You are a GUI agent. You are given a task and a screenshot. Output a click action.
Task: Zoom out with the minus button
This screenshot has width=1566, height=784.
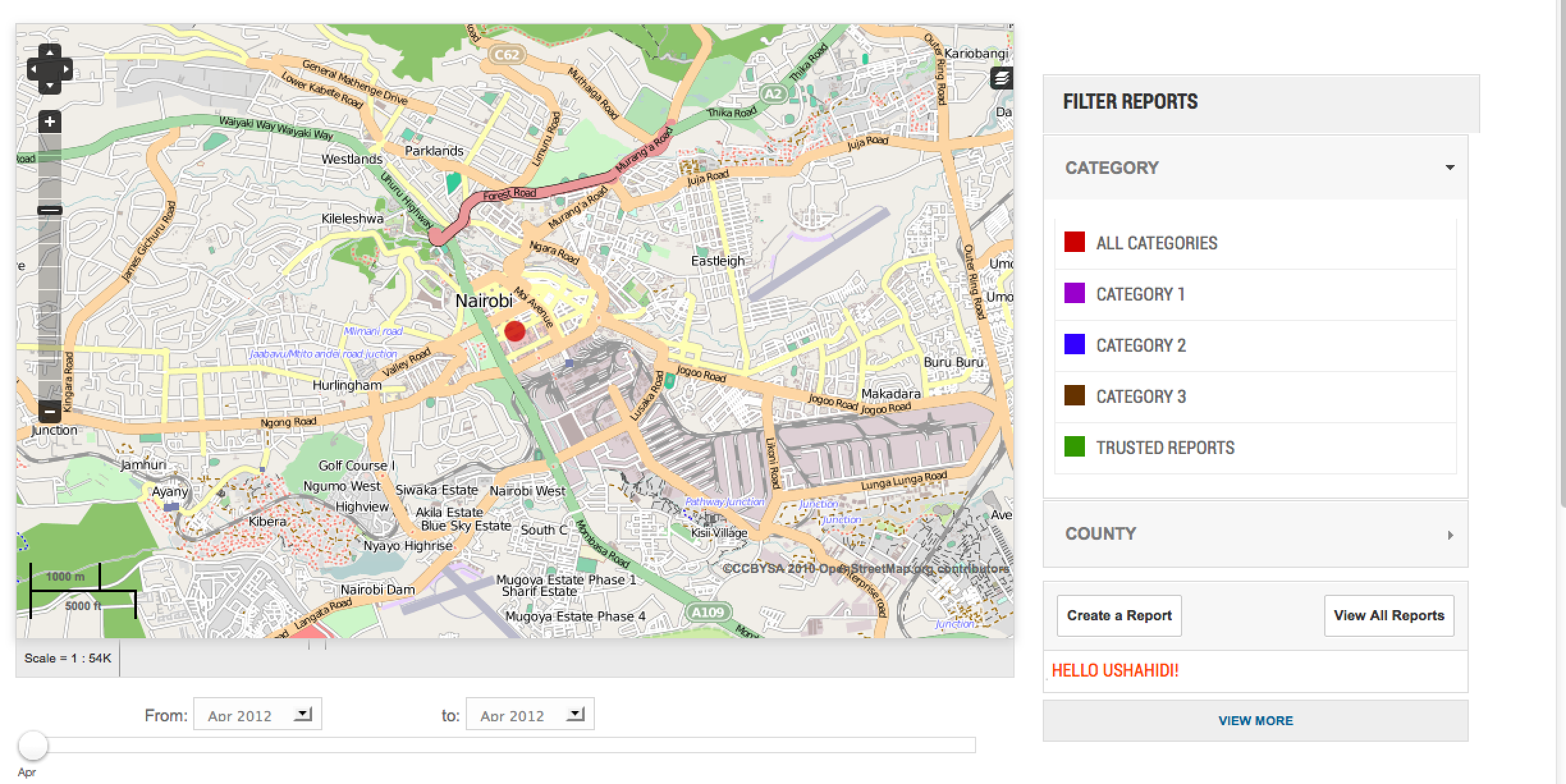pyautogui.click(x=50, y=411)
